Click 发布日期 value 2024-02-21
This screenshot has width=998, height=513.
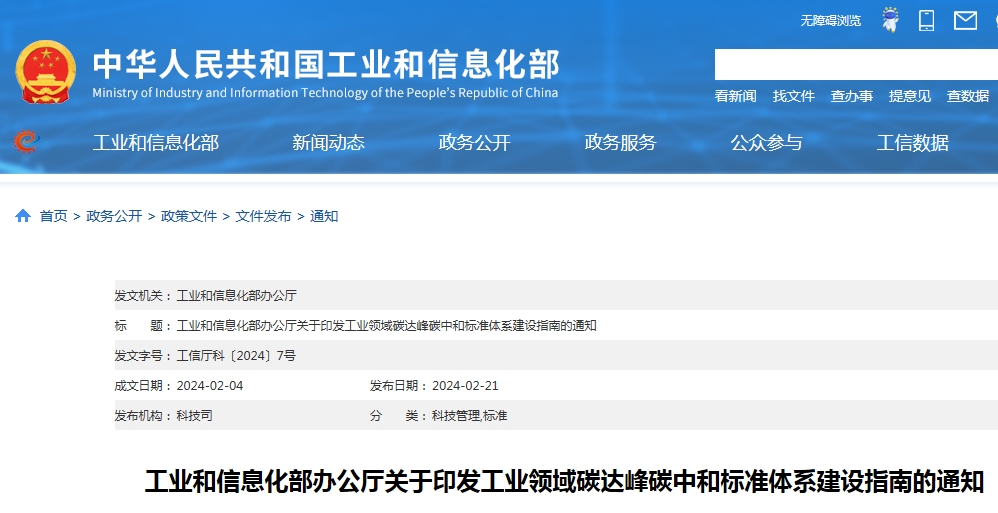pyautogui.click(x=465, y=386)
